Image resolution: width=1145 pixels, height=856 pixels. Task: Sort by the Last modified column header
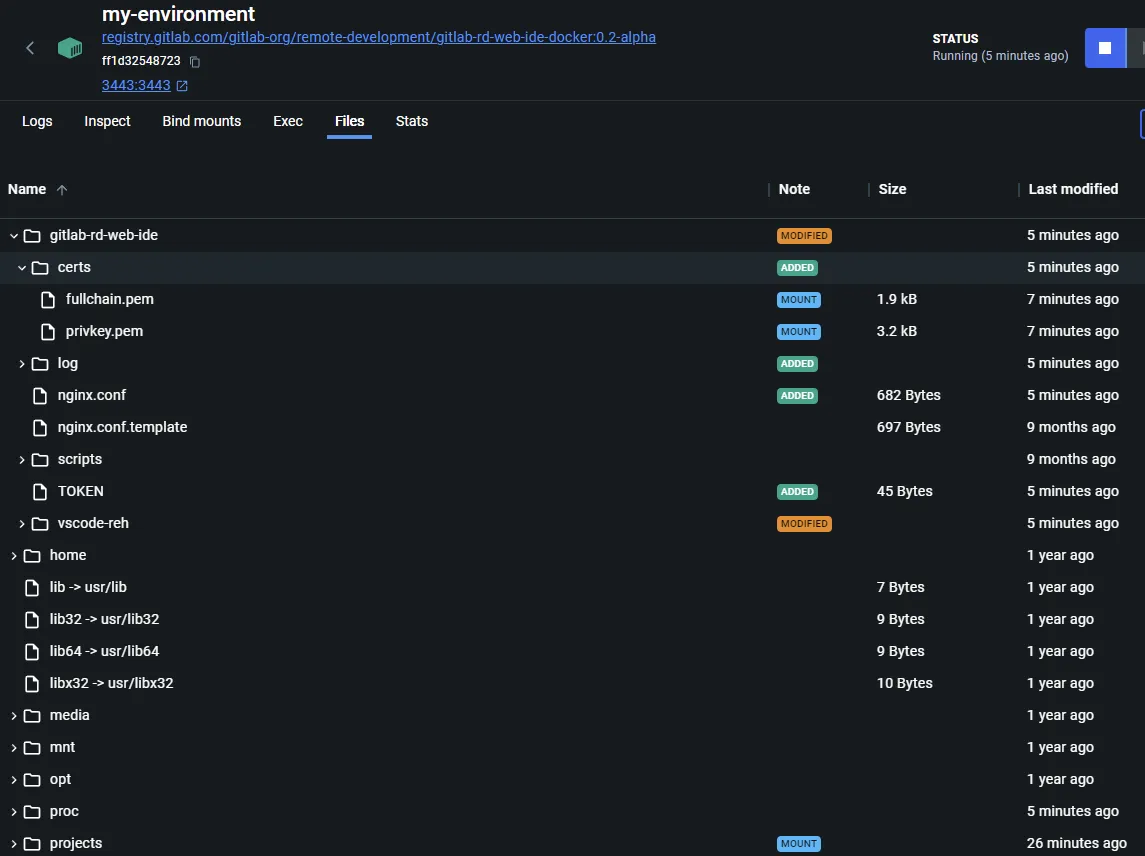coord(1073,189)
